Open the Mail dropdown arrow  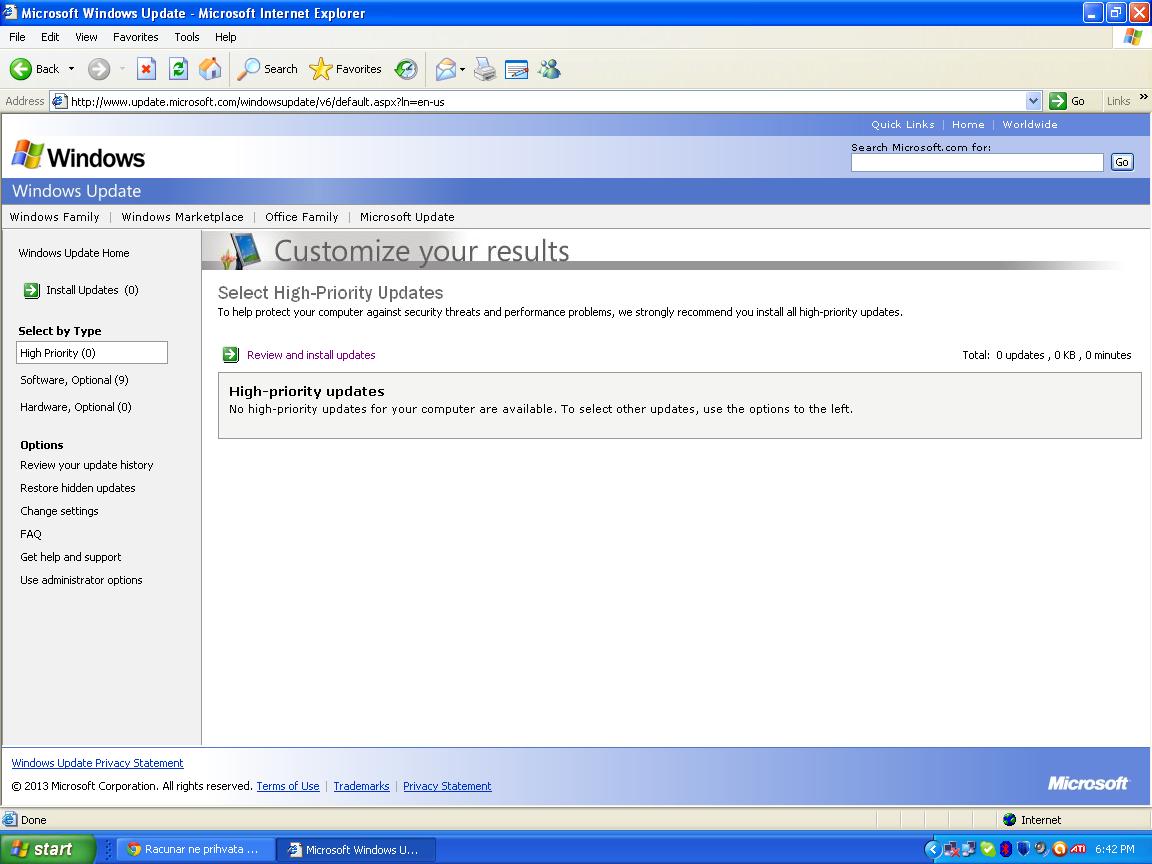[x=462, y=70]
